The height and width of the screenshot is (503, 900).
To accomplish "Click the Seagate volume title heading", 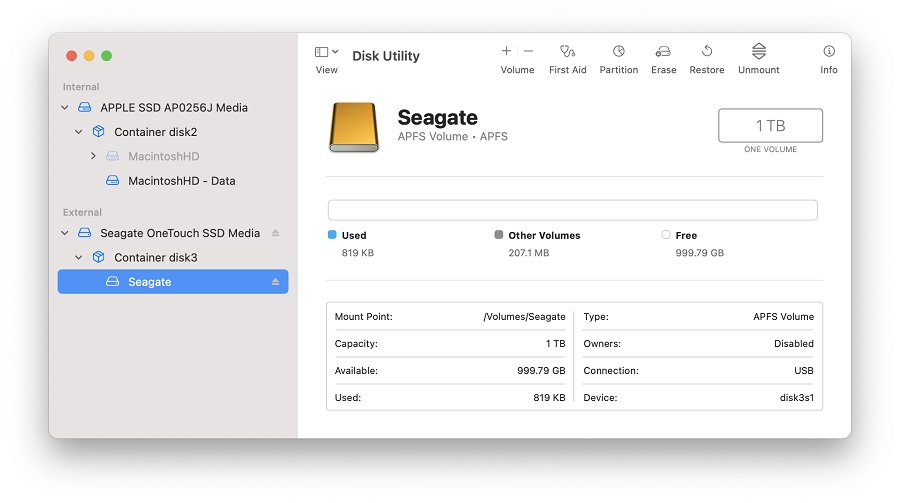I will 437,117.
